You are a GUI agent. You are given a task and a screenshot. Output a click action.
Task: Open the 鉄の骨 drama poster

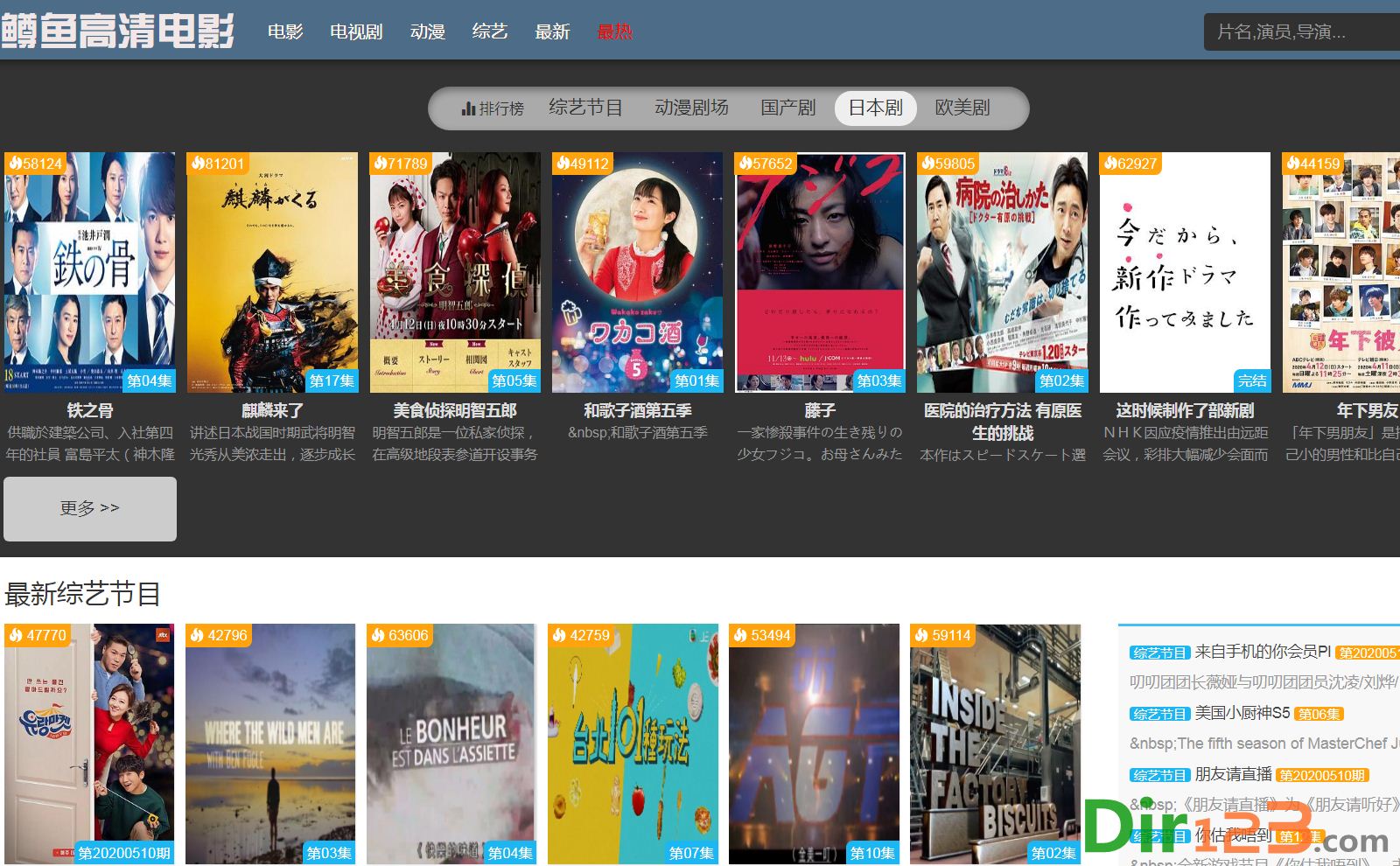[89, 272]
